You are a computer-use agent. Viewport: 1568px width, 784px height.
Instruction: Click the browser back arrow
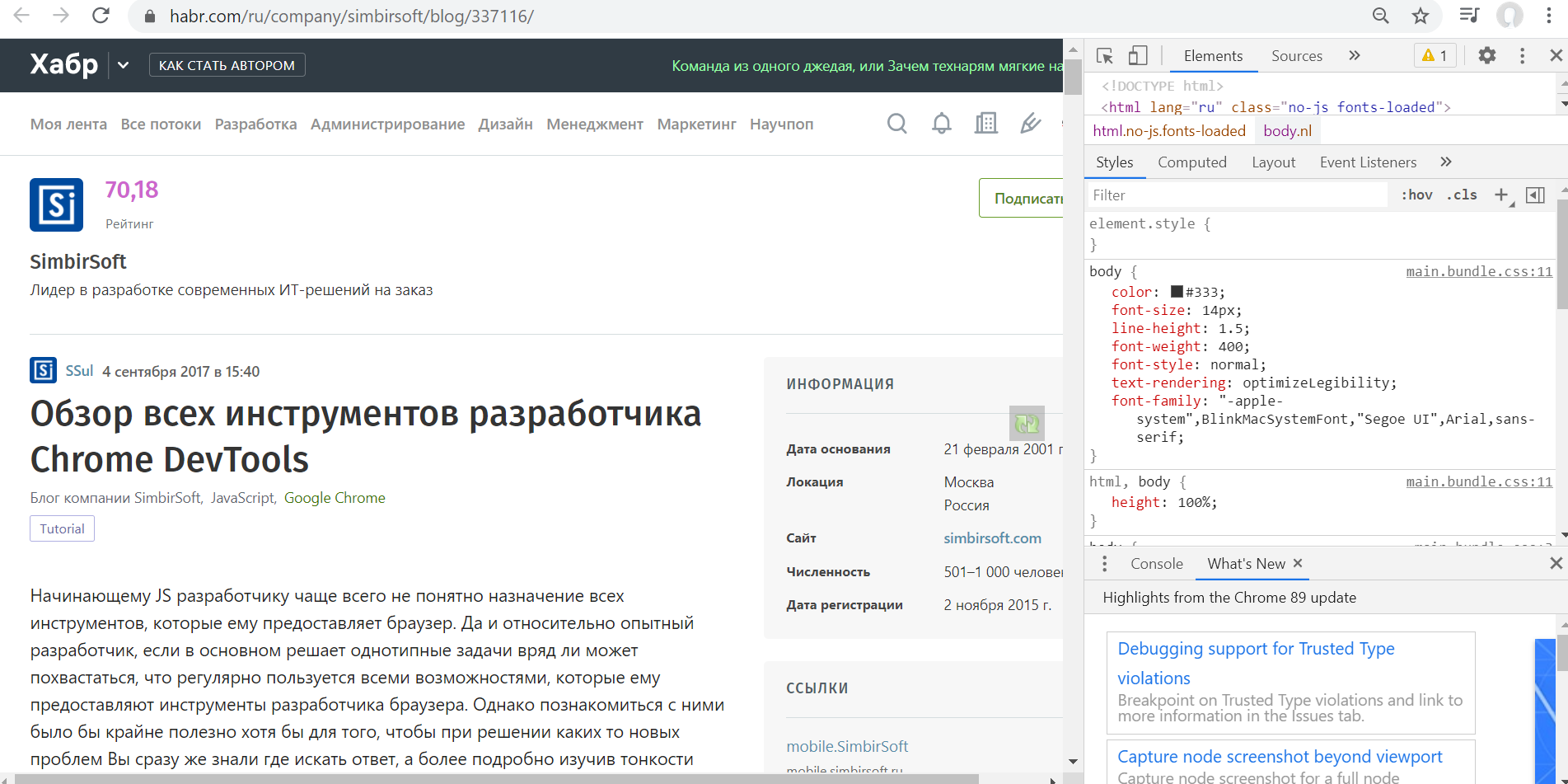tap(21, 16)
